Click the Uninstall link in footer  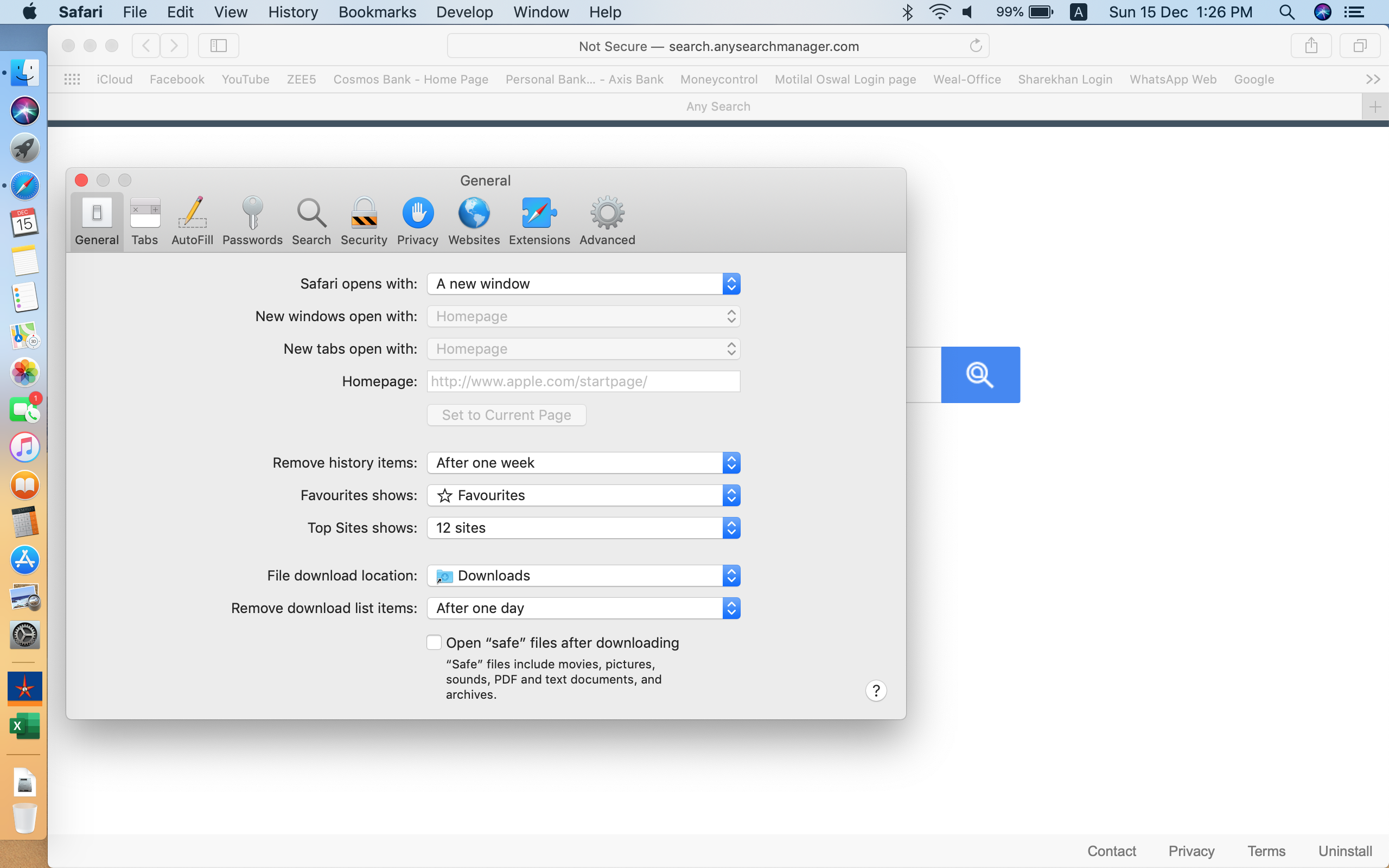pos(1344,851)
